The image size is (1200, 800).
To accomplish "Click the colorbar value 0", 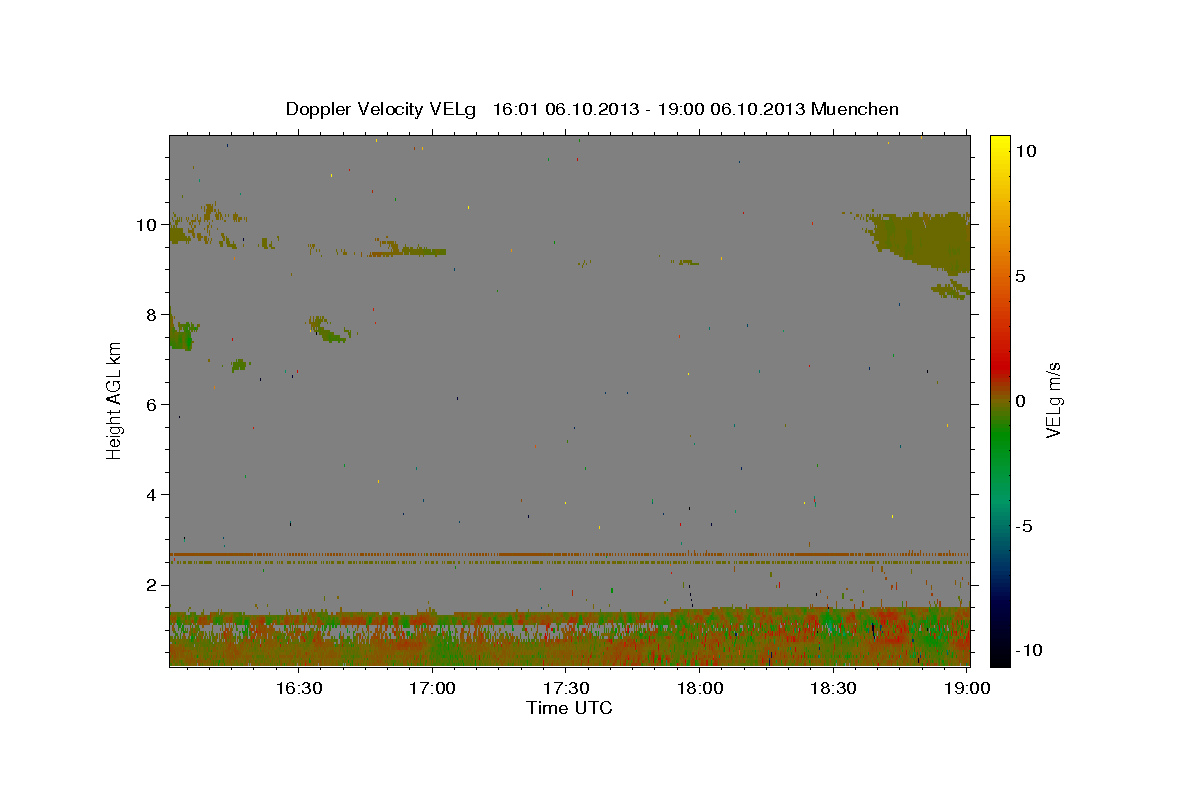I will (x=1020, y=401).
